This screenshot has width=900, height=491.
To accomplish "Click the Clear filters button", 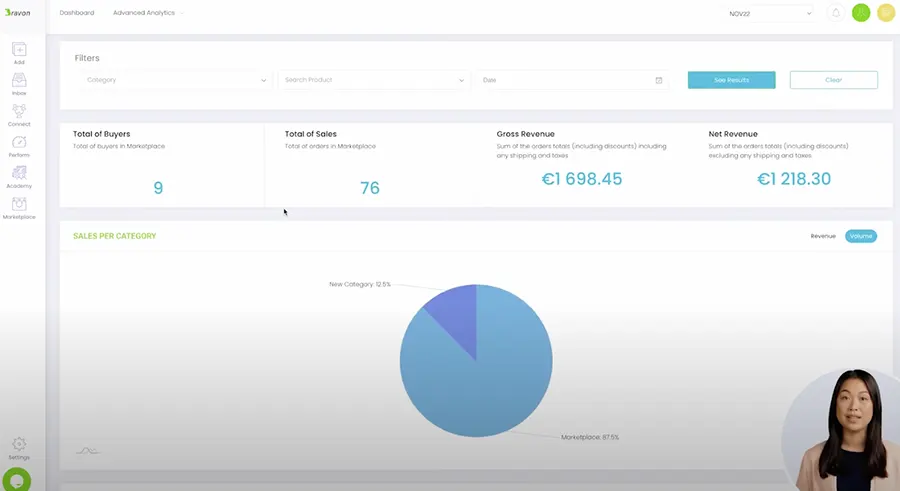I will (833, 80).
